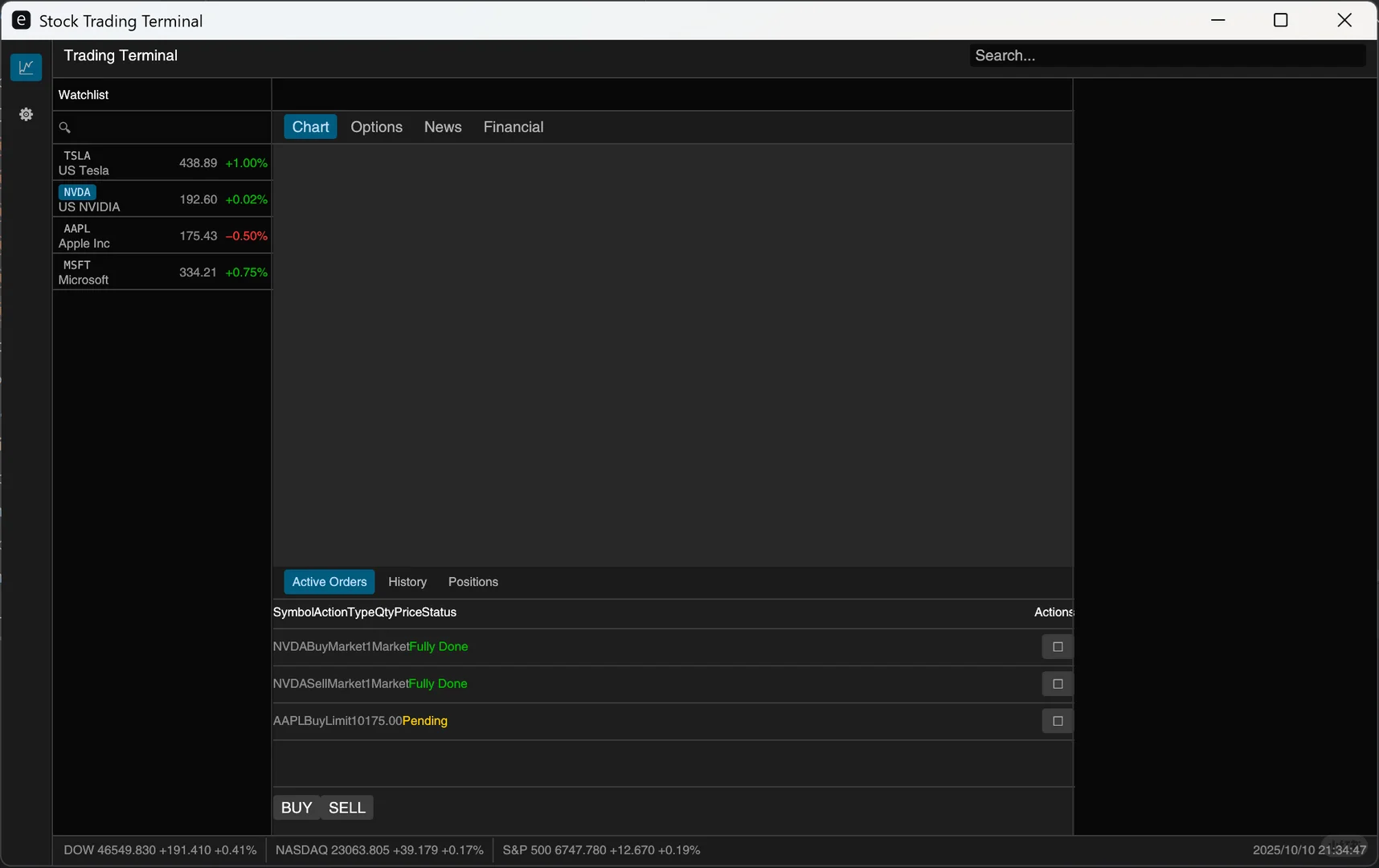Viewport: 1379px width, 868px height.
Task: Click the MSFT price 334.21
Action: point(198,272)
